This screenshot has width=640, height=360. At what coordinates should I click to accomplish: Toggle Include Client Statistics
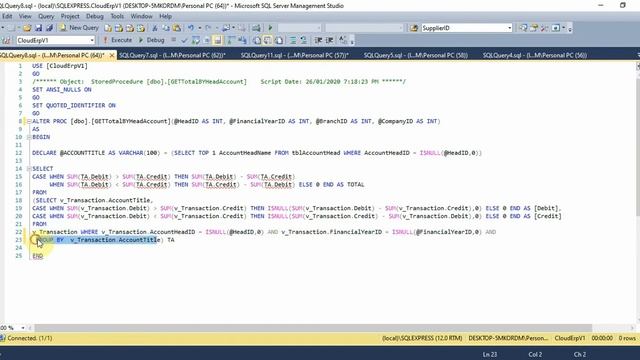242,40
